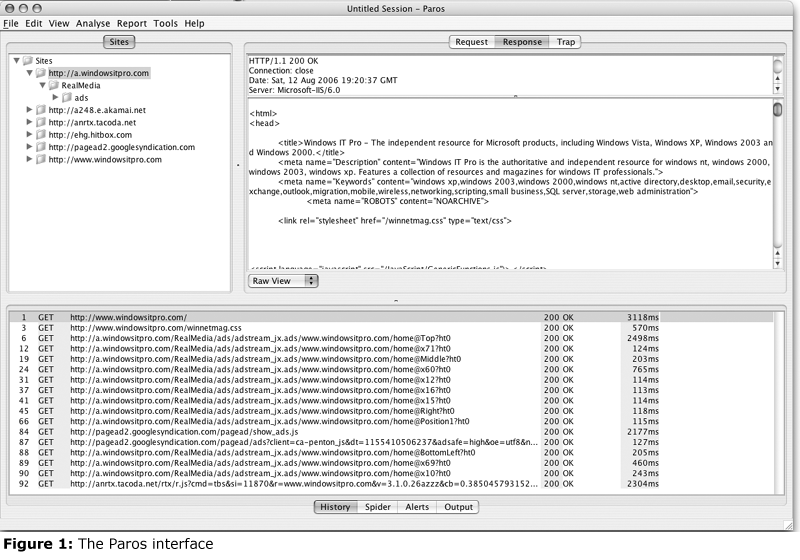This screenshot has width=800, height=560.
Task: Click the www.windowsitpro.com folder icon
Action: coord(41,159)
